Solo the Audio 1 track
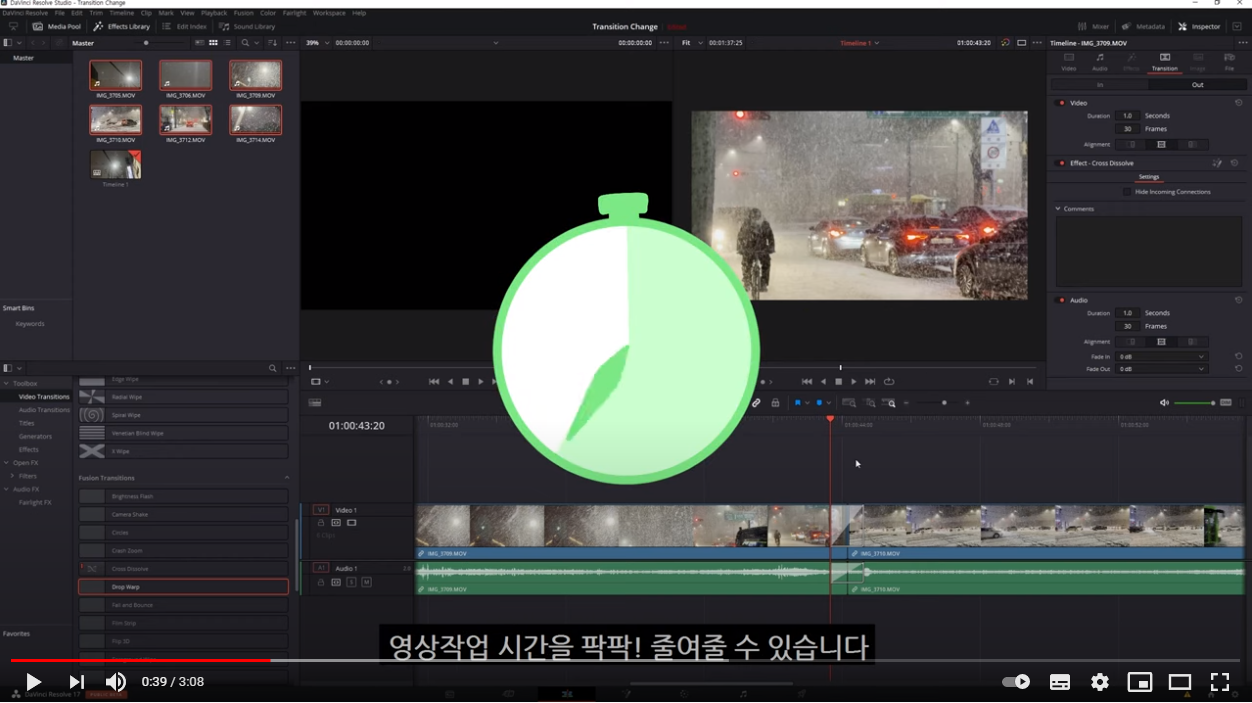 coord(351,582)
